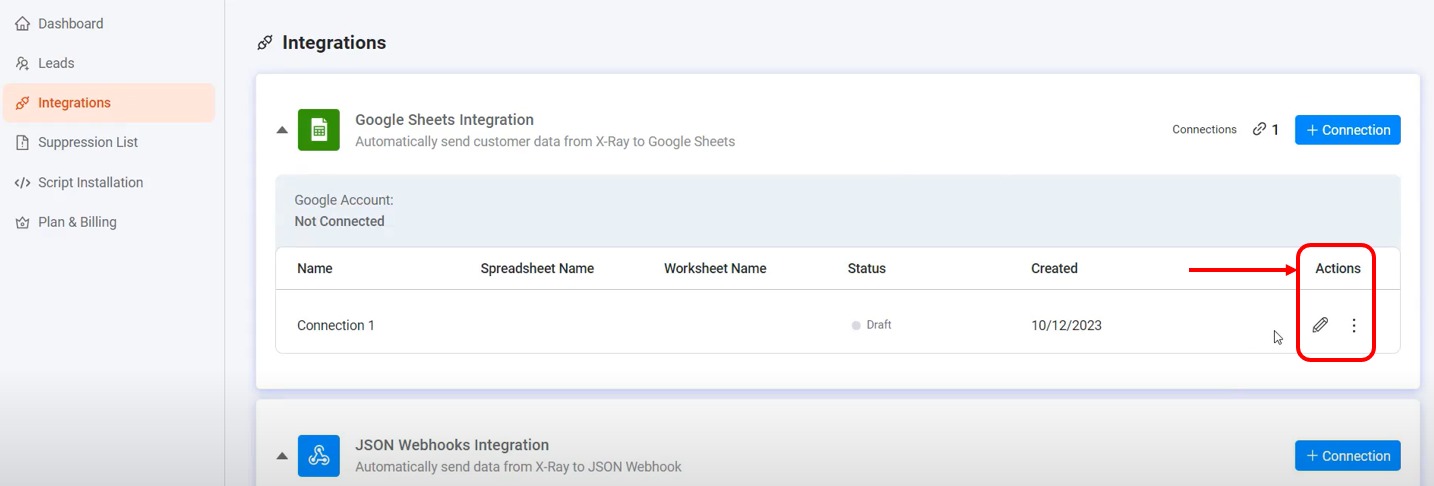Open the Leads page from sidebar
The width and height of the screenshot is (1434, 486).
click(56, 63)
